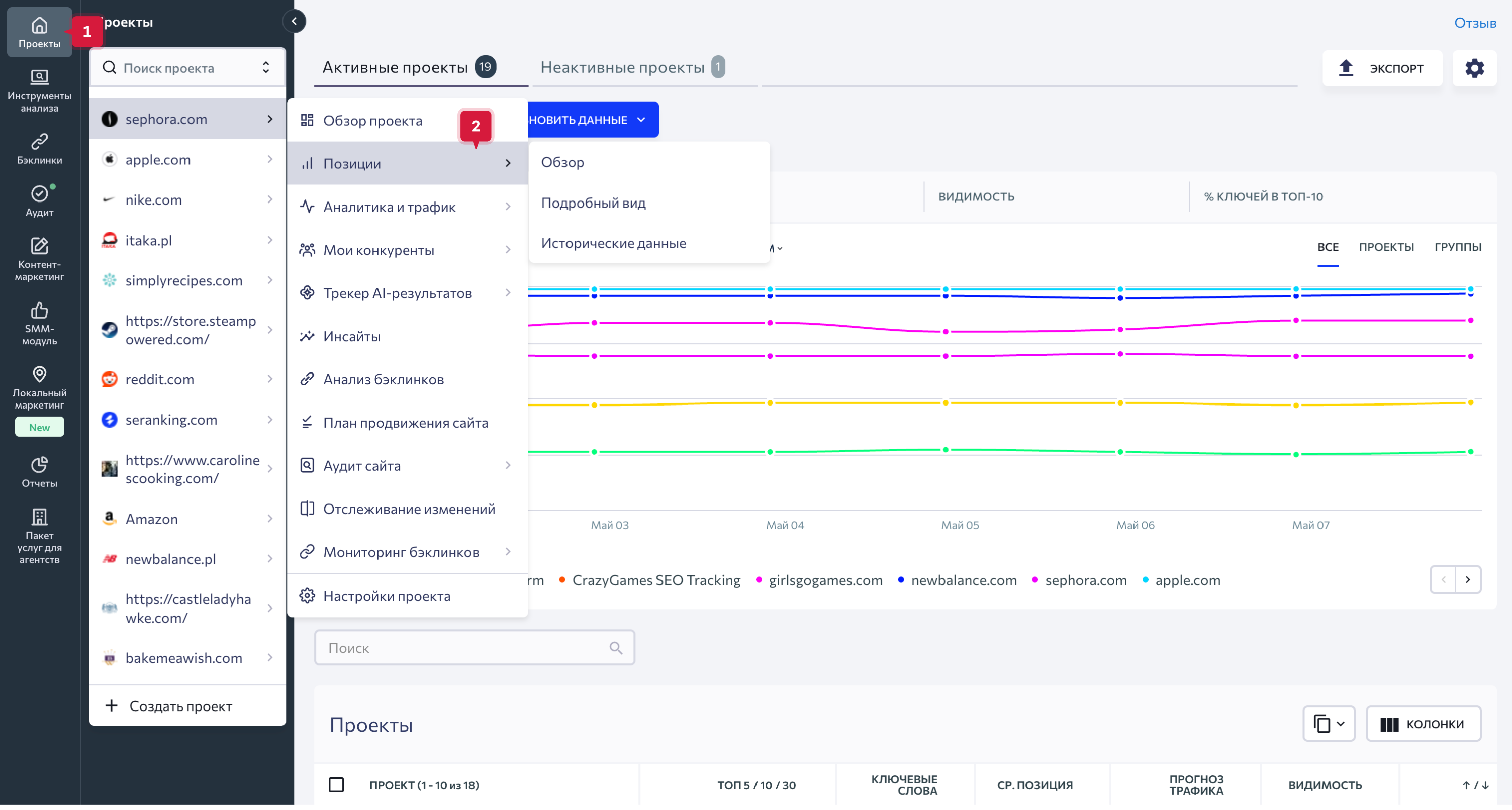Focus the Поиск проекта input field
Viewport: 1512px width, 810px height.
[187, 67]
